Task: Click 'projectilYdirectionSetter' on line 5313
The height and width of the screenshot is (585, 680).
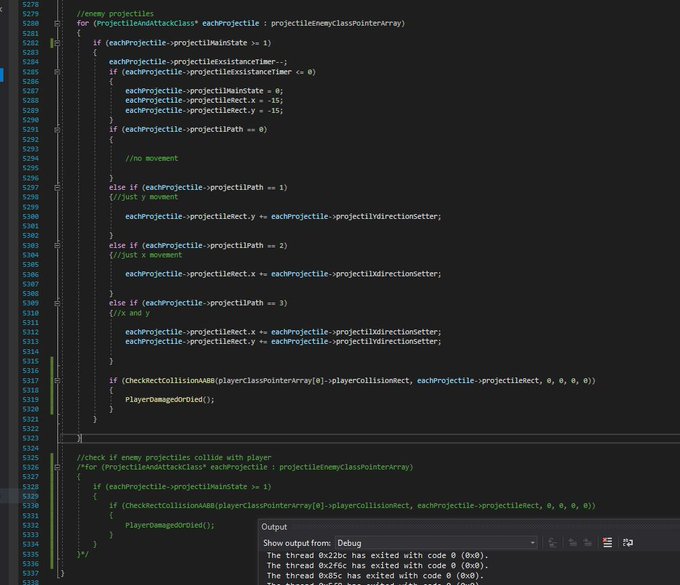Action: click(386, 342)
